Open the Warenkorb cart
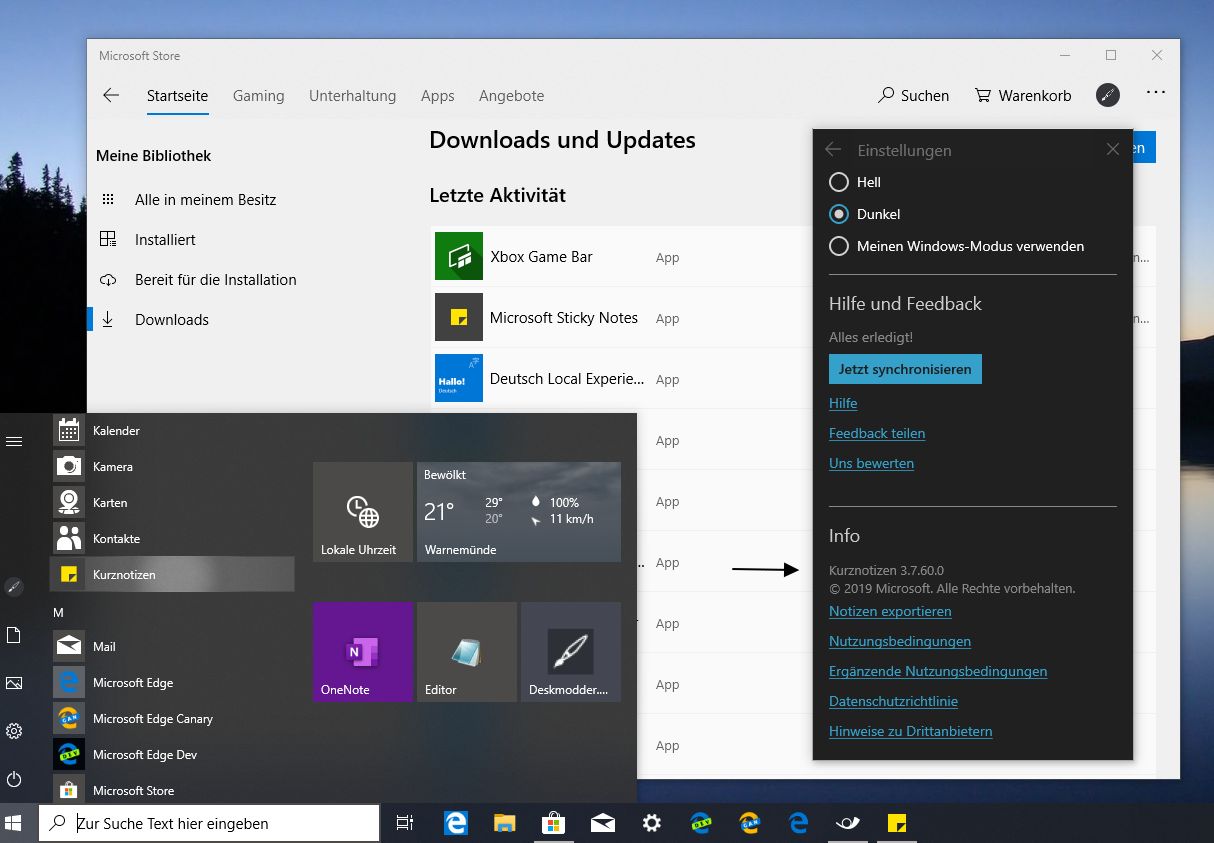 [x=1022, y=96]
